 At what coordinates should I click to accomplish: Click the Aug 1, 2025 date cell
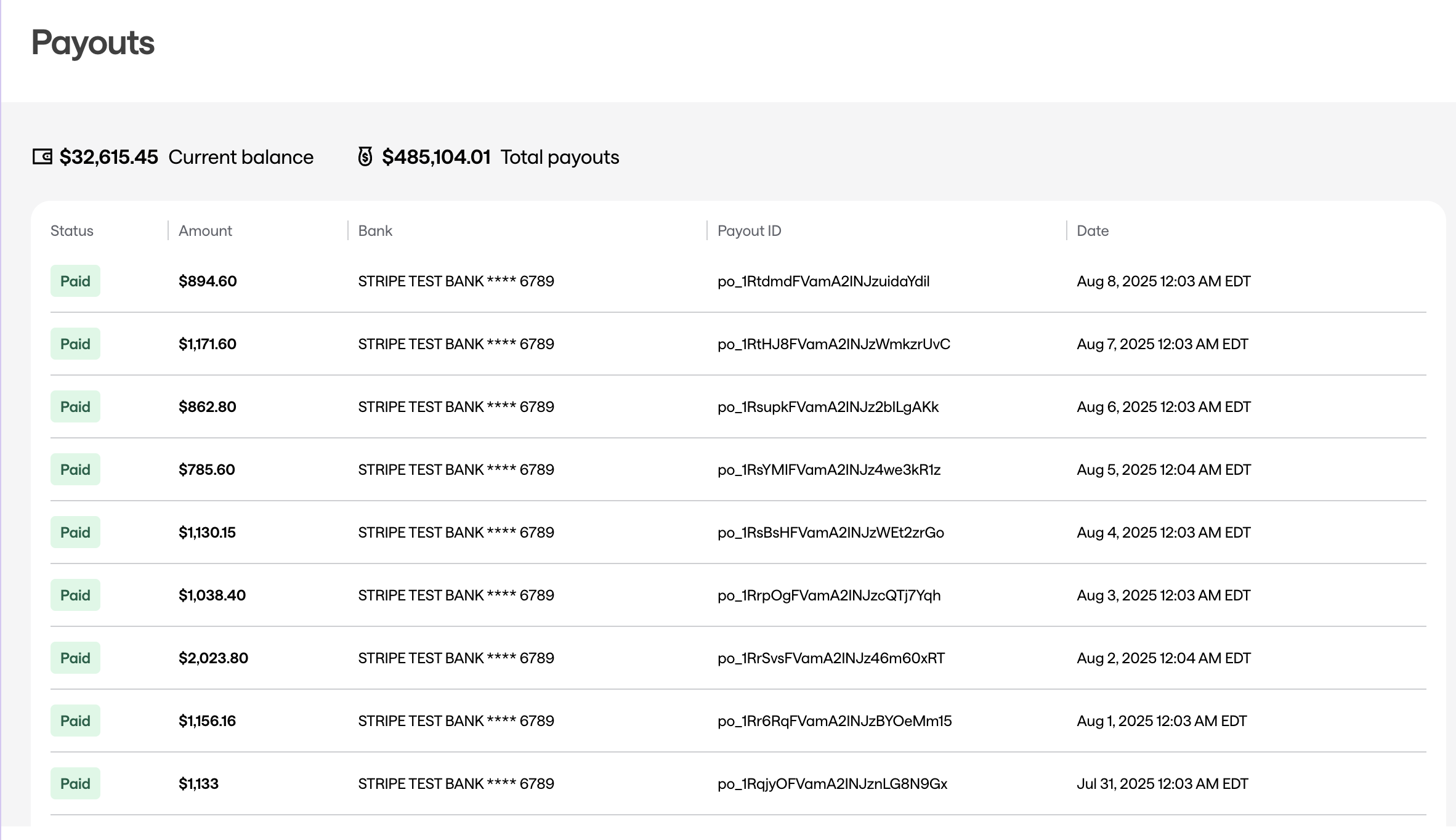pyautogui.click(x=1162, y=721)
